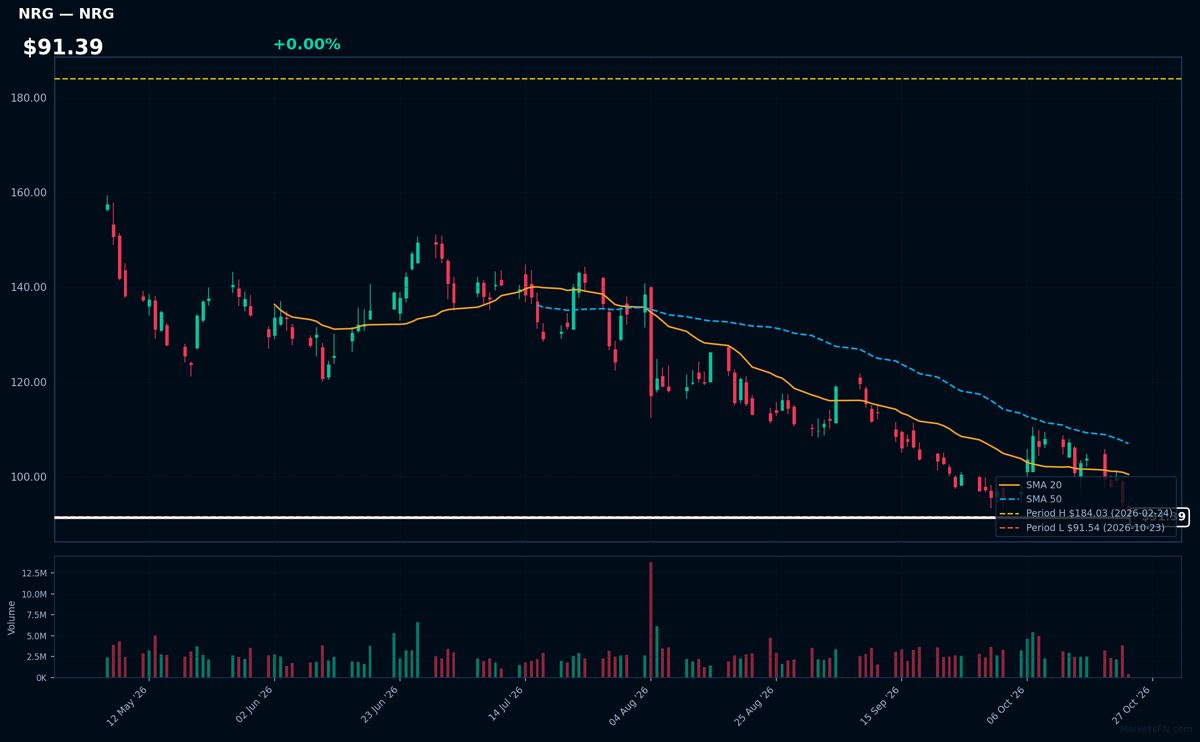Click the +0.00% change indicator

click(306, 44)
